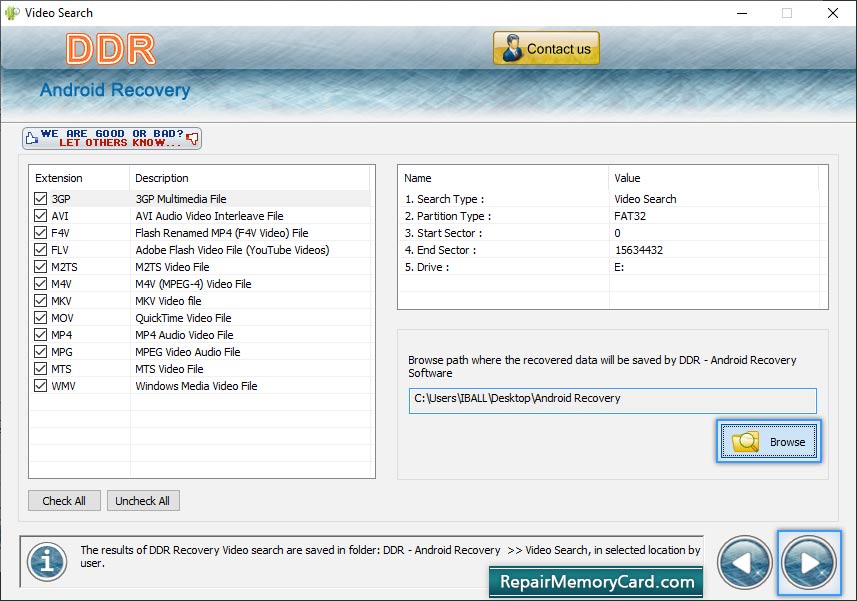Select 'Adobe Flash Video File (YouTube Videos)' text

(232, 250)
